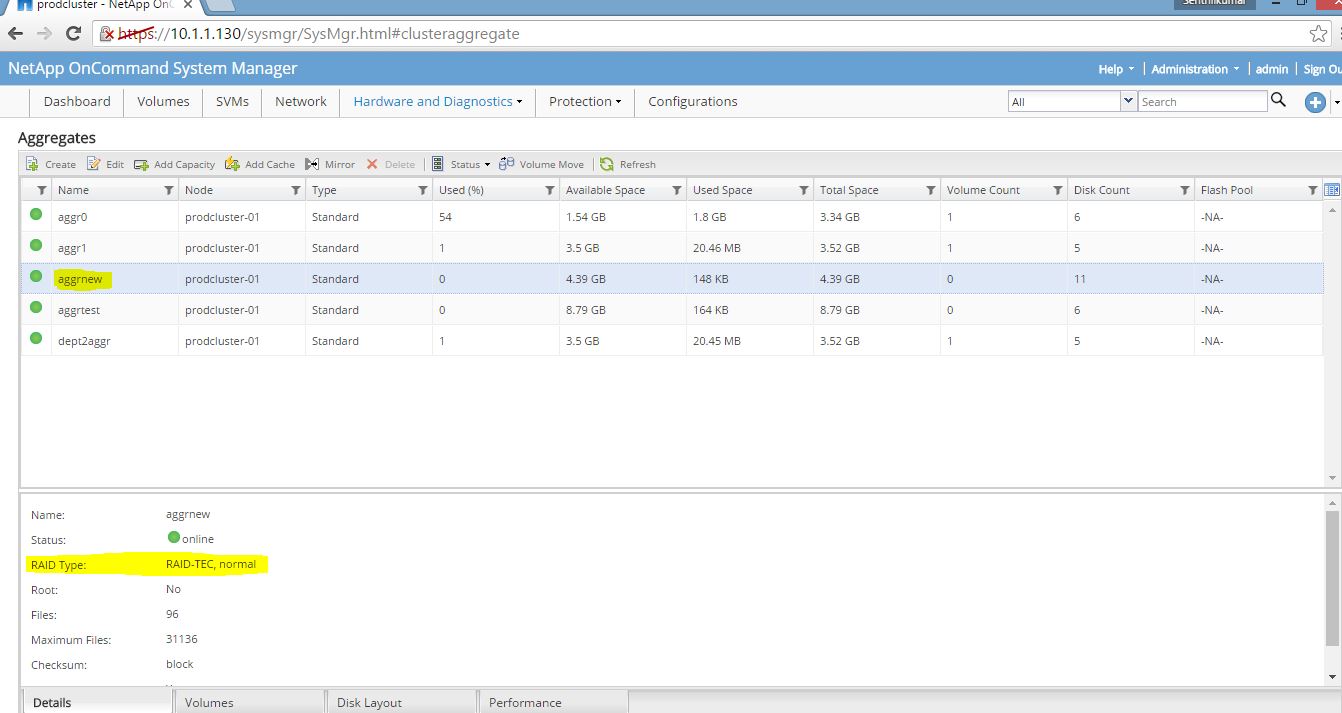
Task: Click inside the Search input field
Action: click(1200, 101)
